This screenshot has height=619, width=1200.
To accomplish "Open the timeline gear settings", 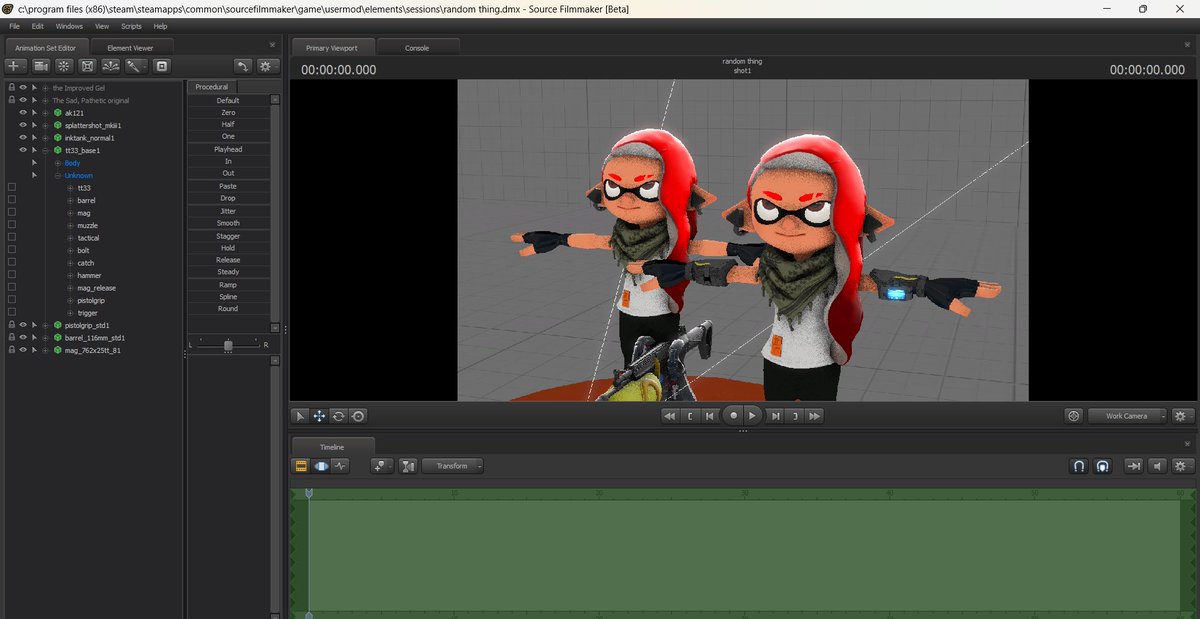I will click(1183, 466).
